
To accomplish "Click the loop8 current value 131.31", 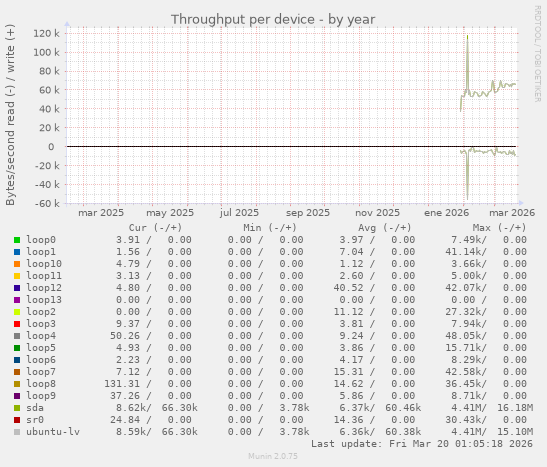I will click(x=122, y=384).
